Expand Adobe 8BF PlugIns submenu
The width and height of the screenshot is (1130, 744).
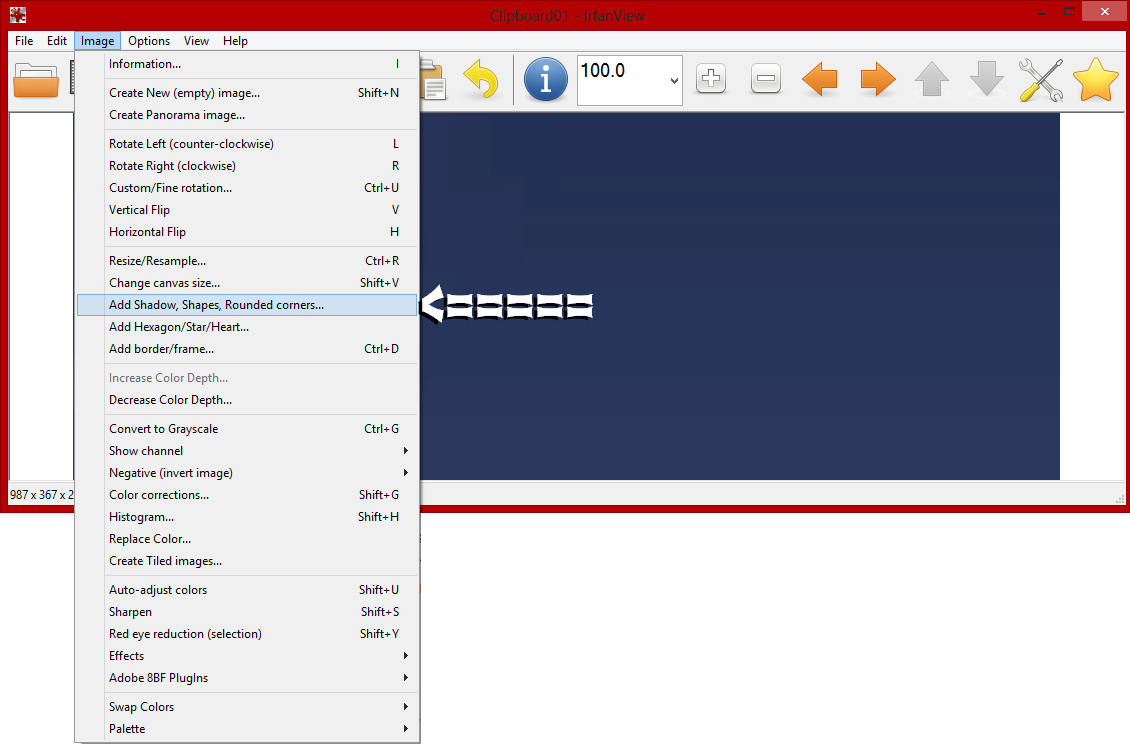click(x=247, y=678)
